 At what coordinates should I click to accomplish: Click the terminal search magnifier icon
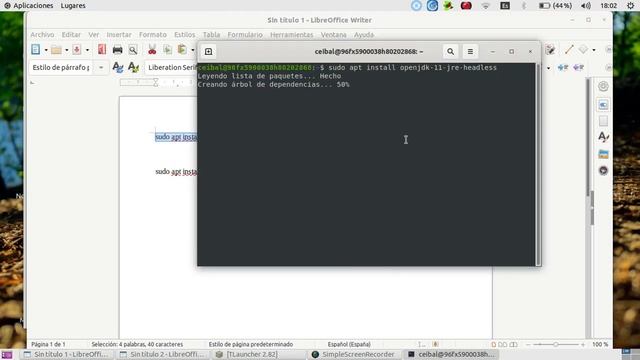tap(450, 52)
